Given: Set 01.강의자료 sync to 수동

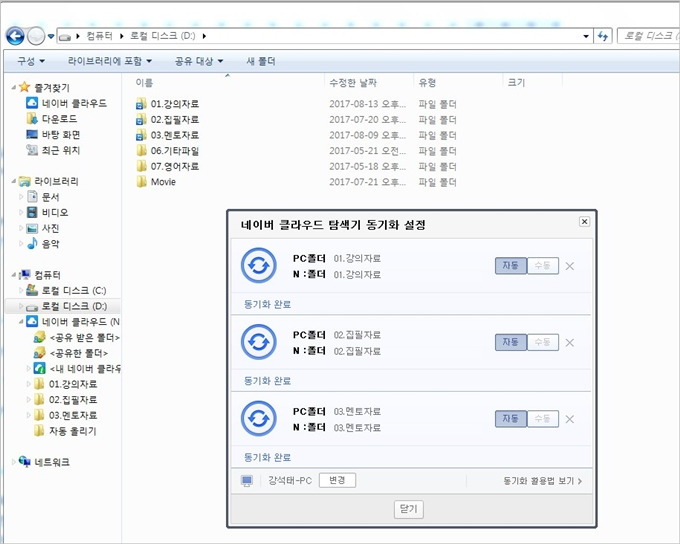Looking at the screenshot, I should click(x=543, y=265).
